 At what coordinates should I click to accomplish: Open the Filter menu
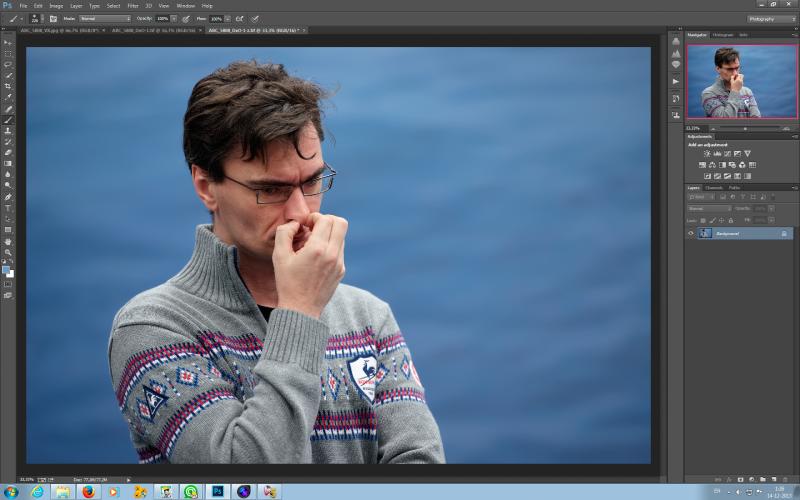133,6
